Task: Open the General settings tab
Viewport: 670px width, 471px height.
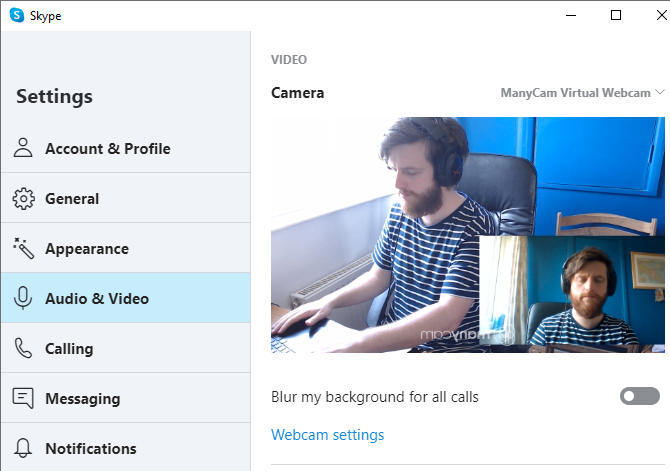Action: click(x=72, y=199)
